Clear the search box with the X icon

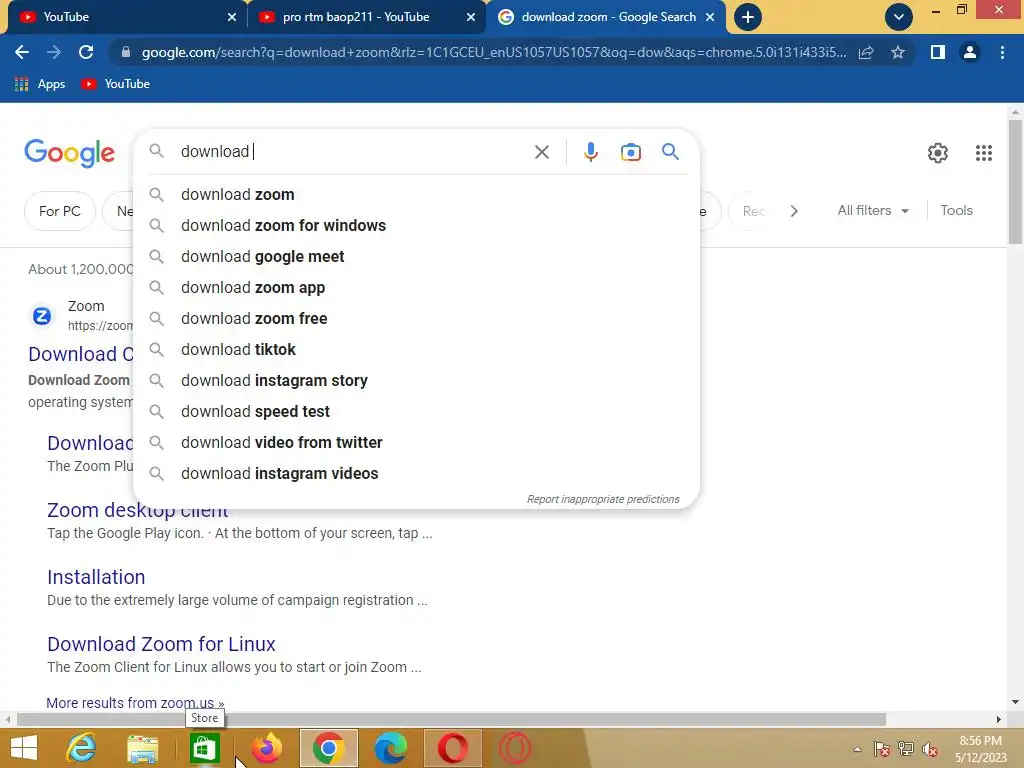click(x=541, y=152)
